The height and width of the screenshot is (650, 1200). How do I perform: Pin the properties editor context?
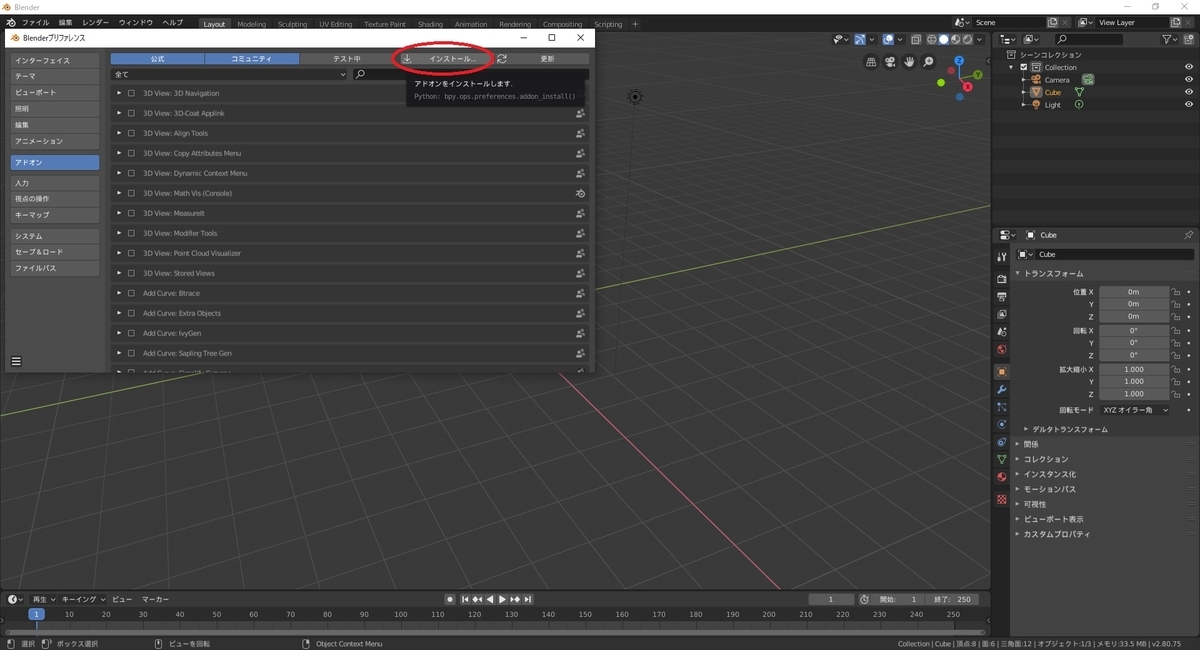(x=1189, y=235)
